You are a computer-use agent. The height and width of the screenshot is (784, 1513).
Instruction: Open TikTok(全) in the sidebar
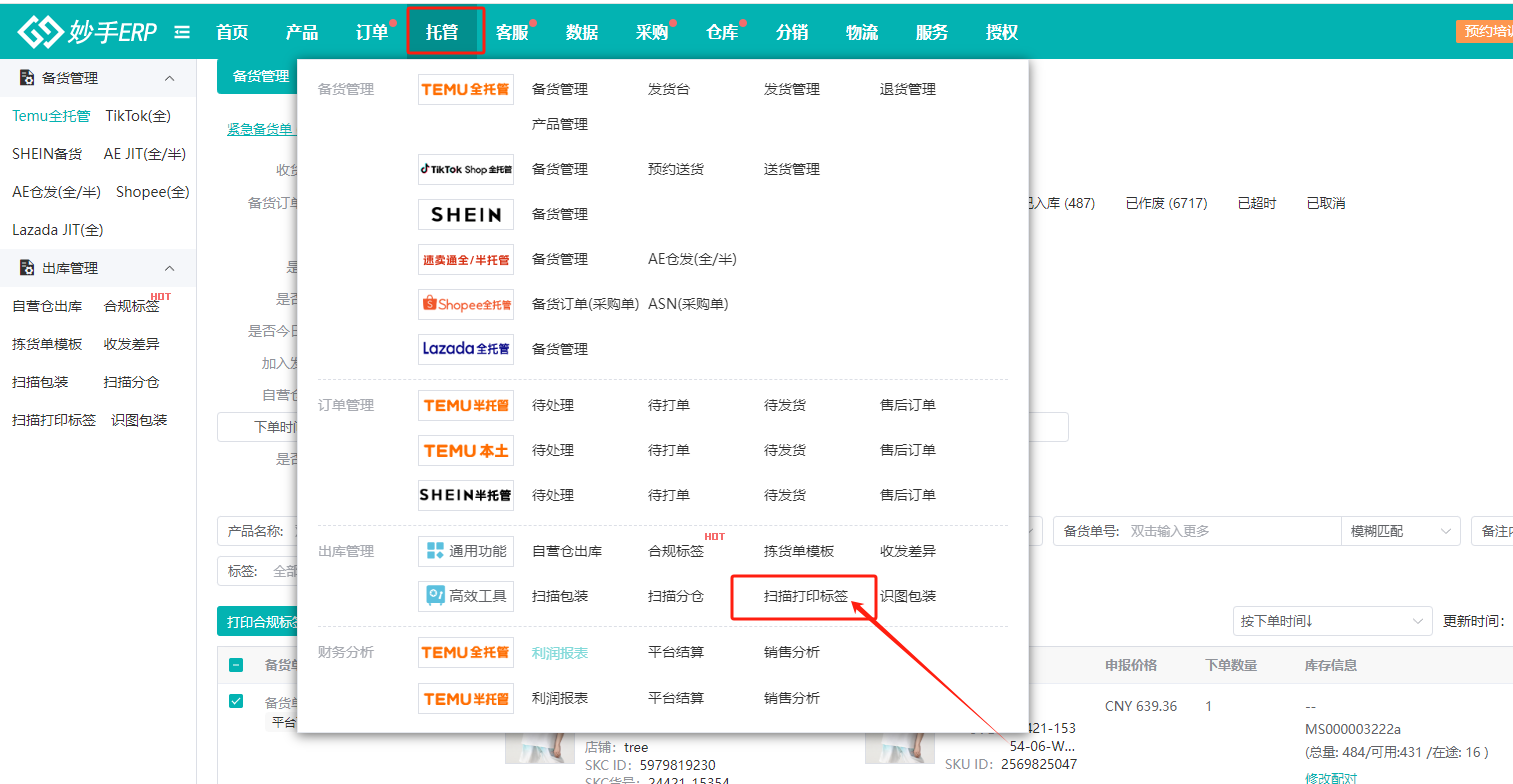coord(138,116)
